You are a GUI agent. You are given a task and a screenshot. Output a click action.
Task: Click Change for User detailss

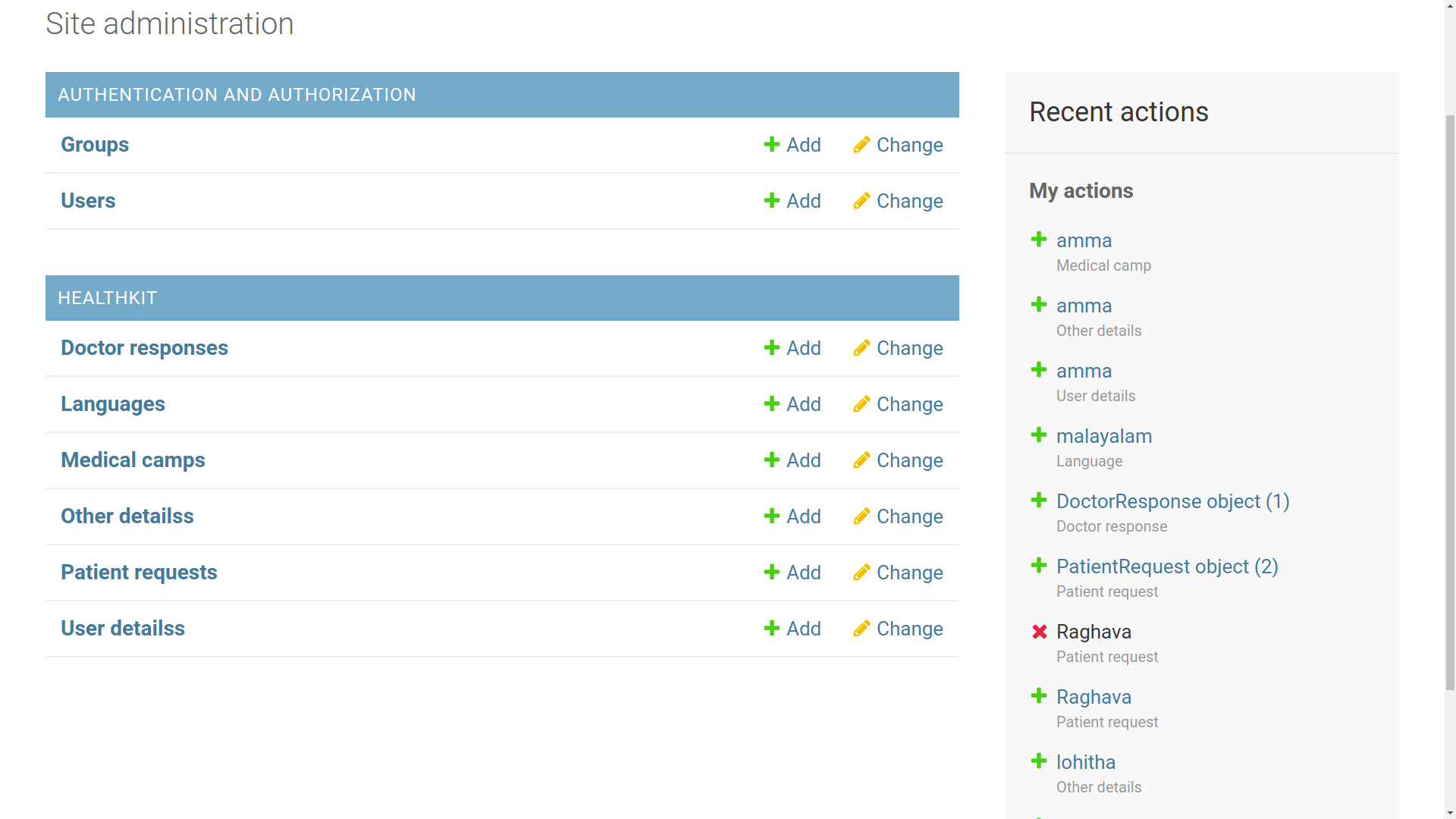(909, 629)
